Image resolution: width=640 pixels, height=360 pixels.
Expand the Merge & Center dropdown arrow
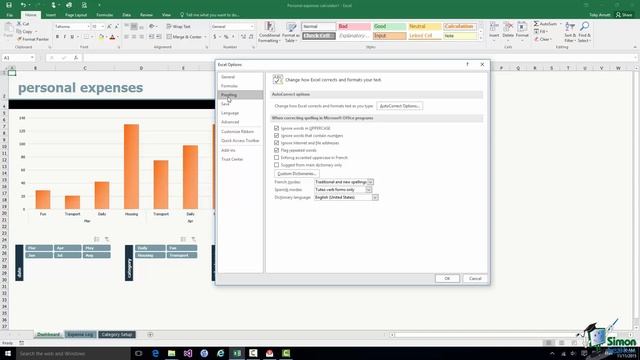pos(205,37)
